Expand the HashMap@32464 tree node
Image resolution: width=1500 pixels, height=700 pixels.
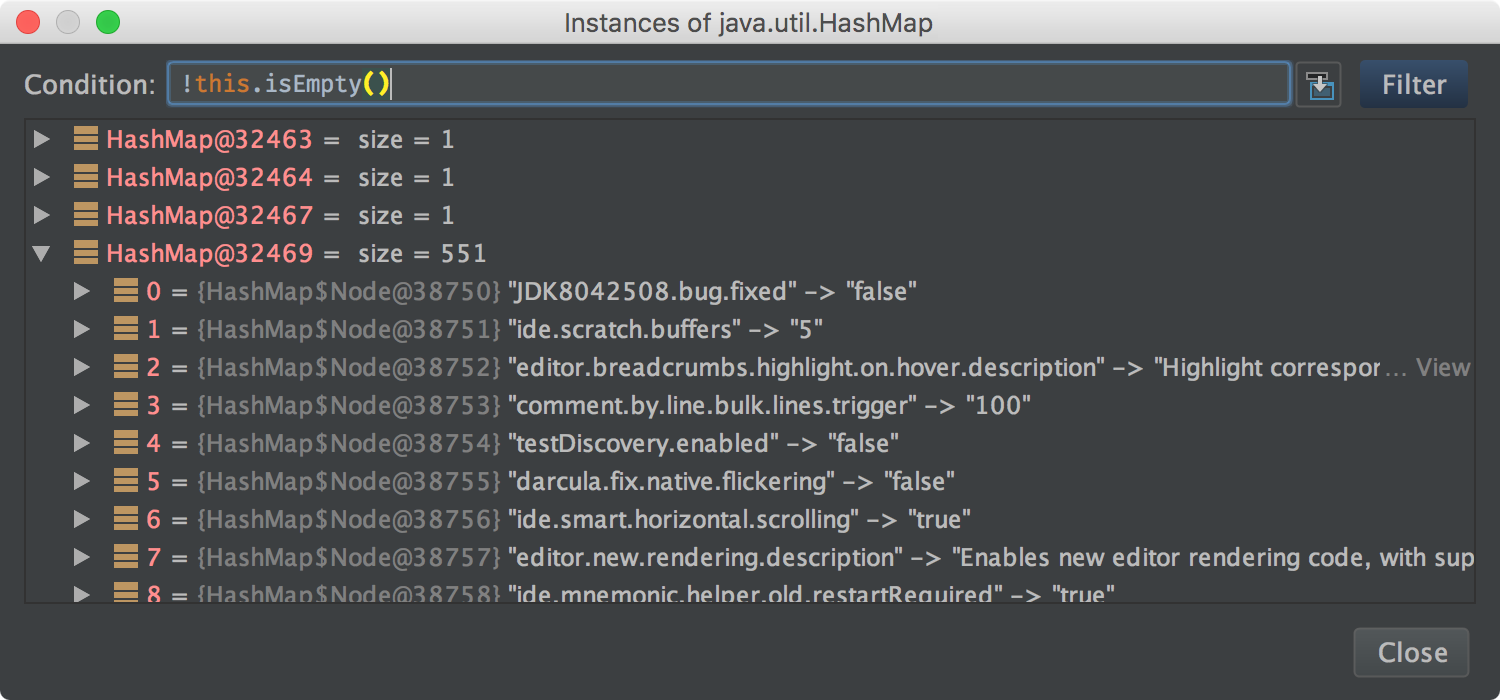(41, 178)
